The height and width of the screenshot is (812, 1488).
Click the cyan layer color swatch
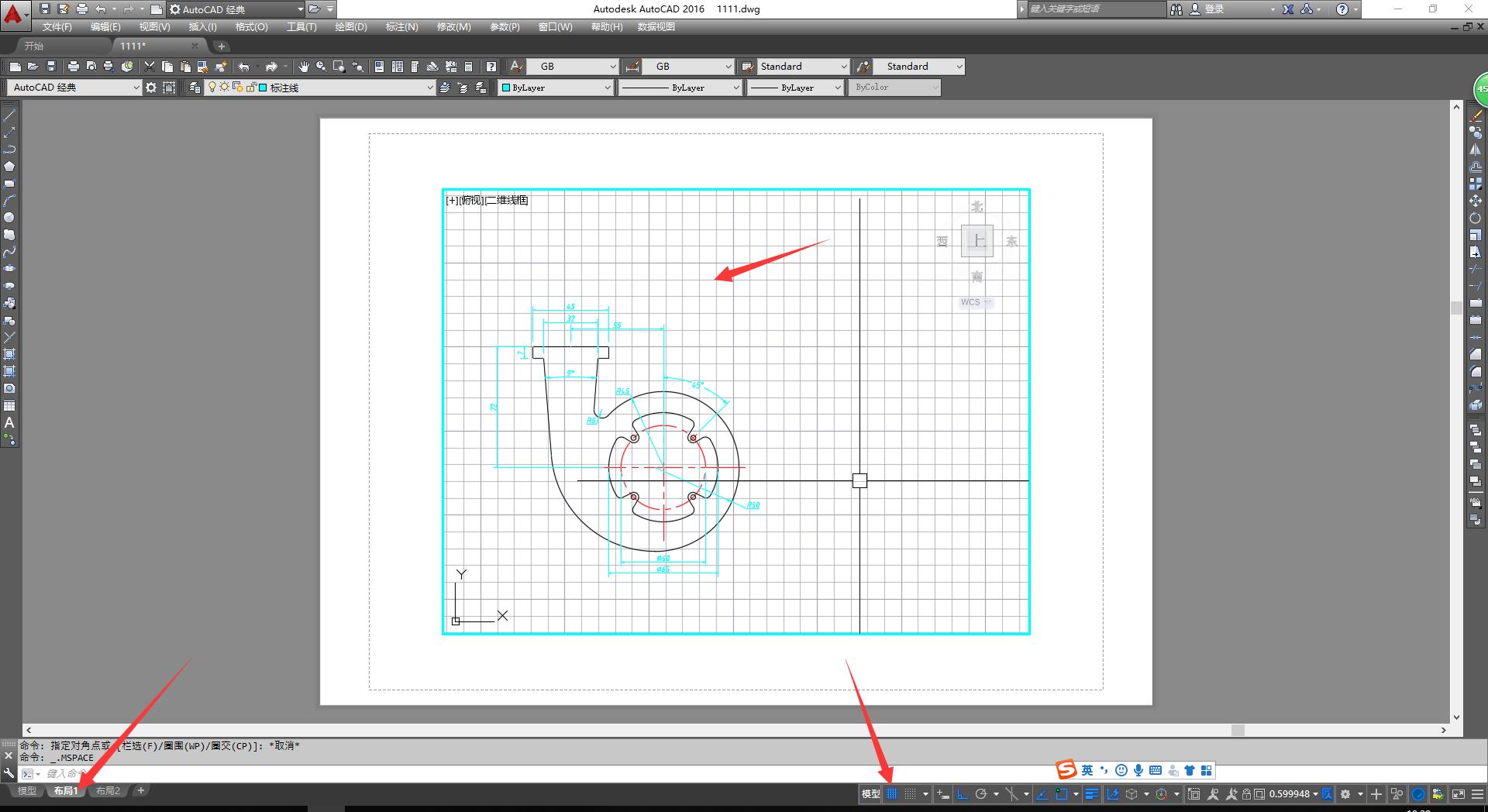pos(263,88)
